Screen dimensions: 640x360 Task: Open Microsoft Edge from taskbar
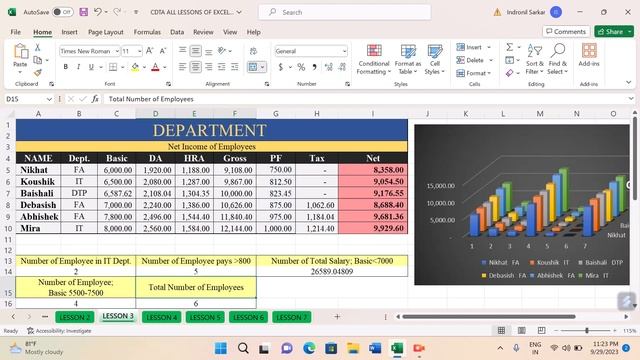coord(309,348)
